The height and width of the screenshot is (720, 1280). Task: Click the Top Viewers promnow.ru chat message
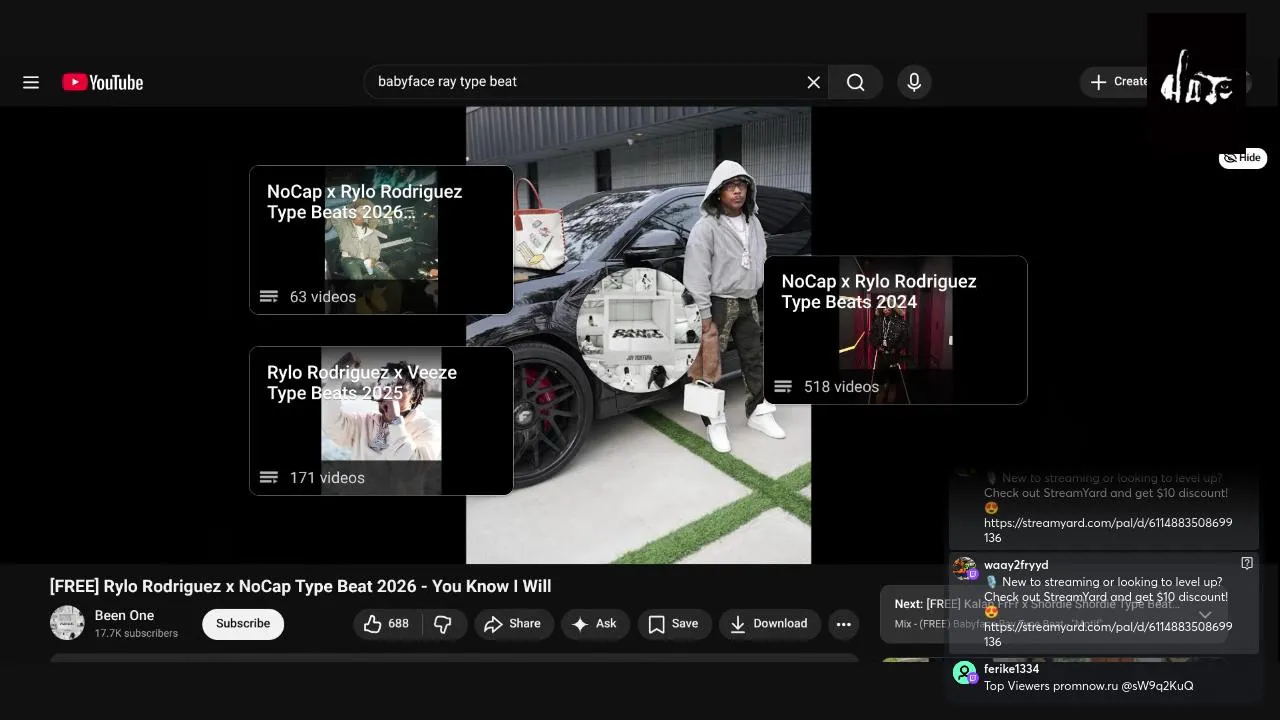(1088, 686)
